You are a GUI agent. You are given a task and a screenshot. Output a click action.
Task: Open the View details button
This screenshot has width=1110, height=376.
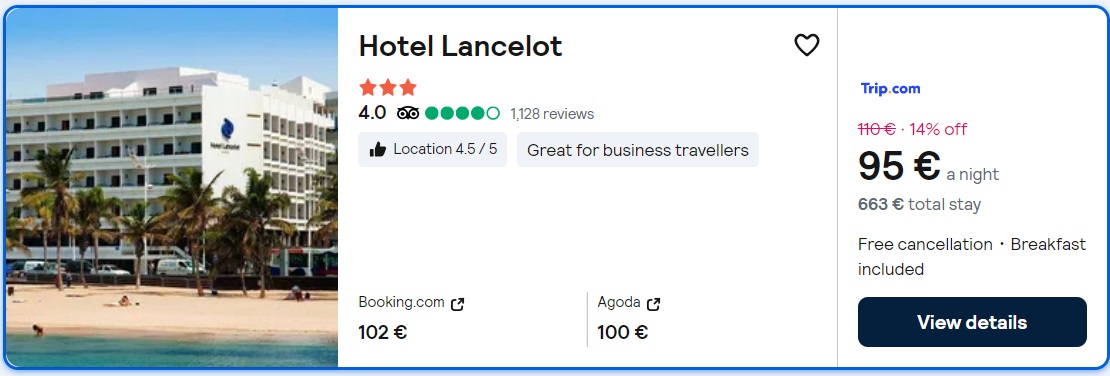[x=972, y=322]
